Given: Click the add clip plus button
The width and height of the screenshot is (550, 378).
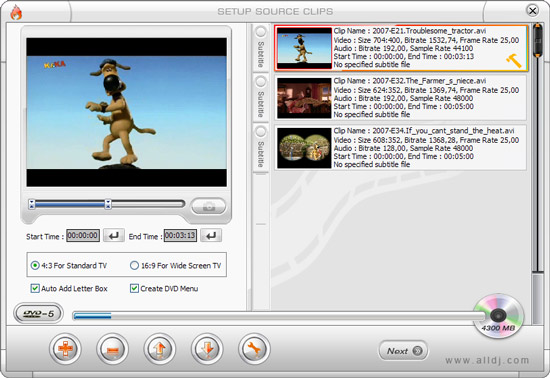Looking at the screenshot, I should click(x=65, y=349).
